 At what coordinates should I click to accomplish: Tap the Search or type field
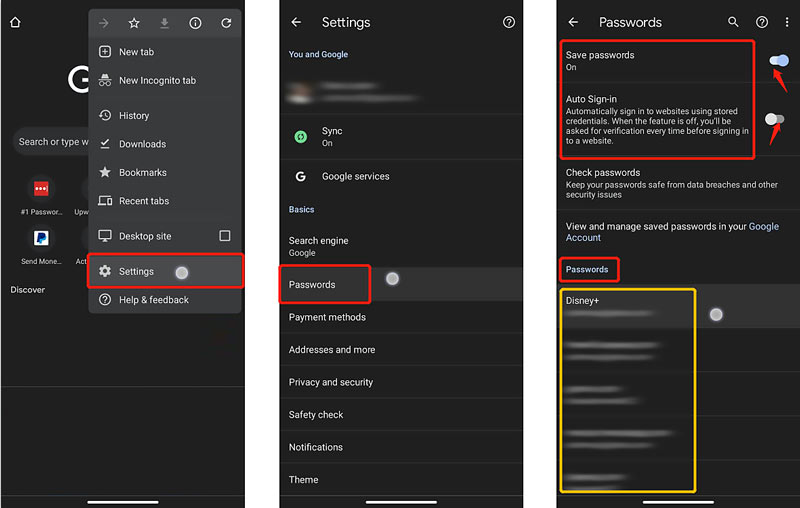point(51,141)
